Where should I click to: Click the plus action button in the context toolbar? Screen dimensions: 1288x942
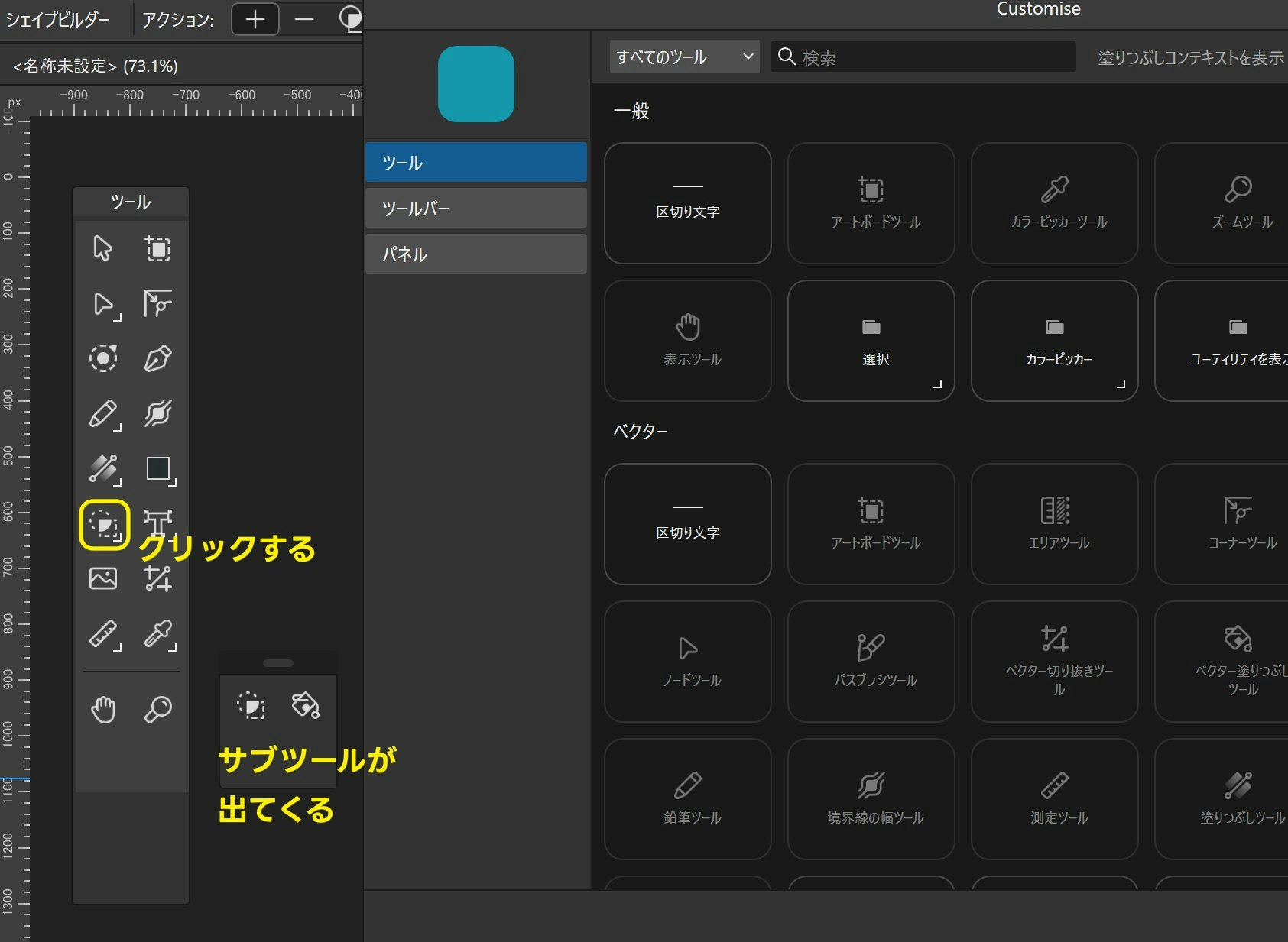point(255,19)
